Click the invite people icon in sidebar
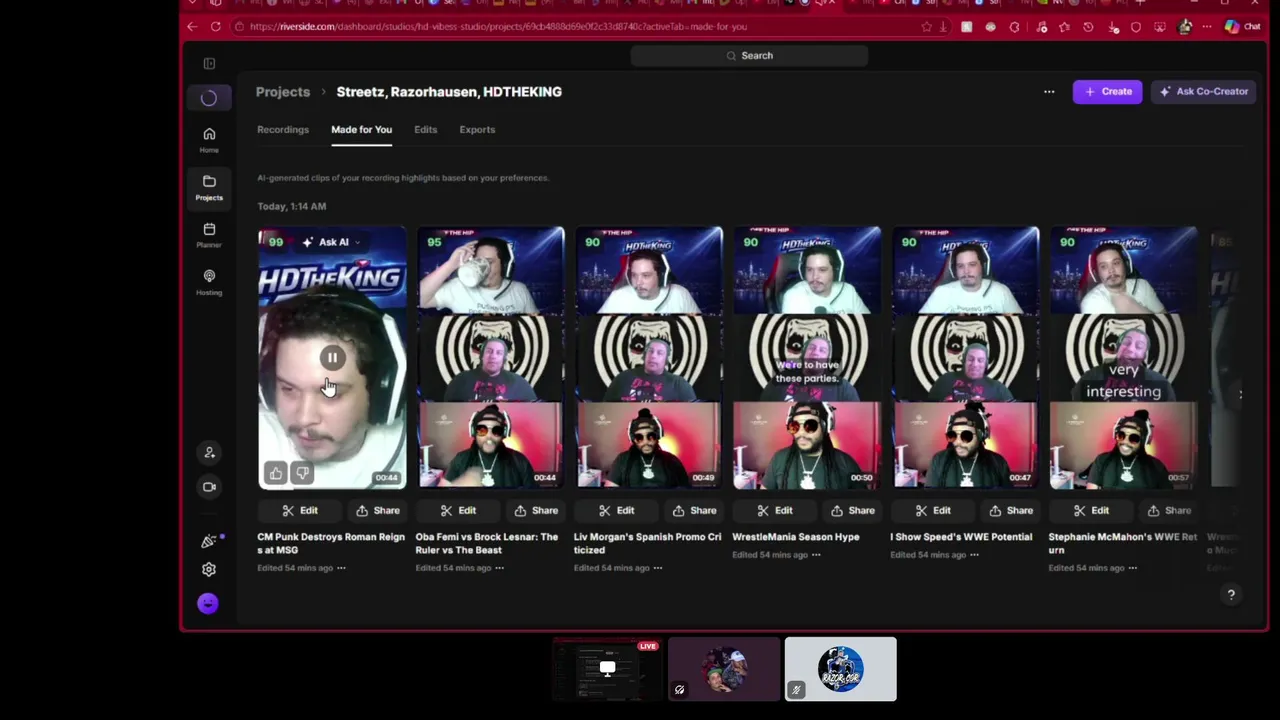 (x=209, y=453)
